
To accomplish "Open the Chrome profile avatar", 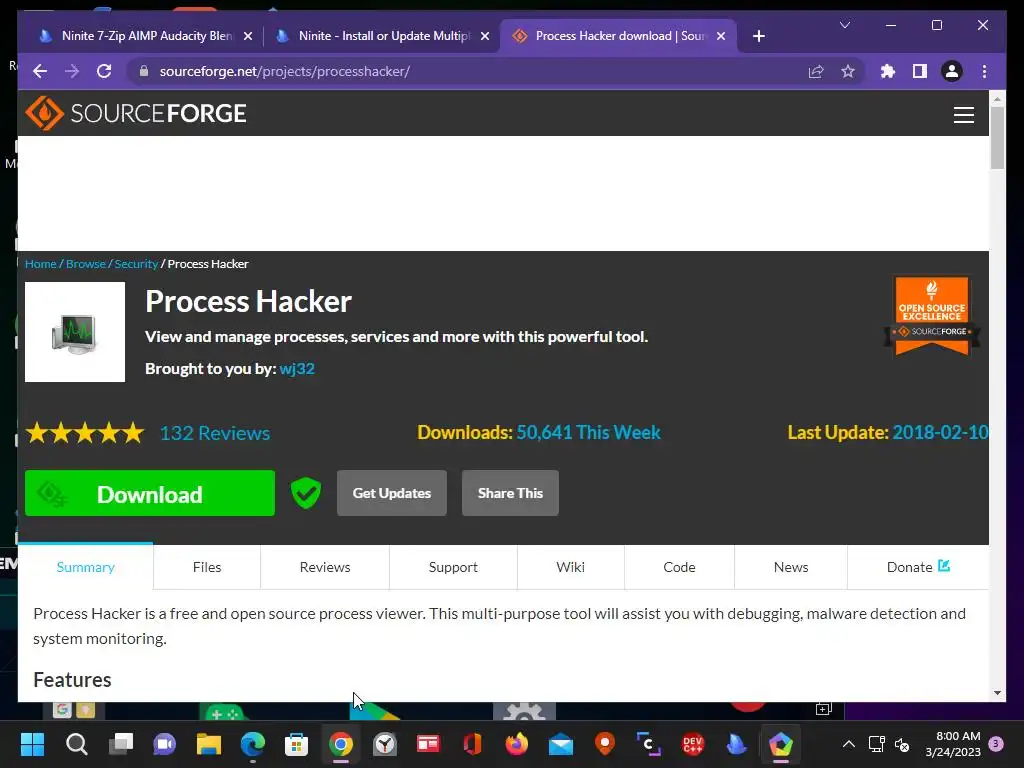I will tap(952, 71).
